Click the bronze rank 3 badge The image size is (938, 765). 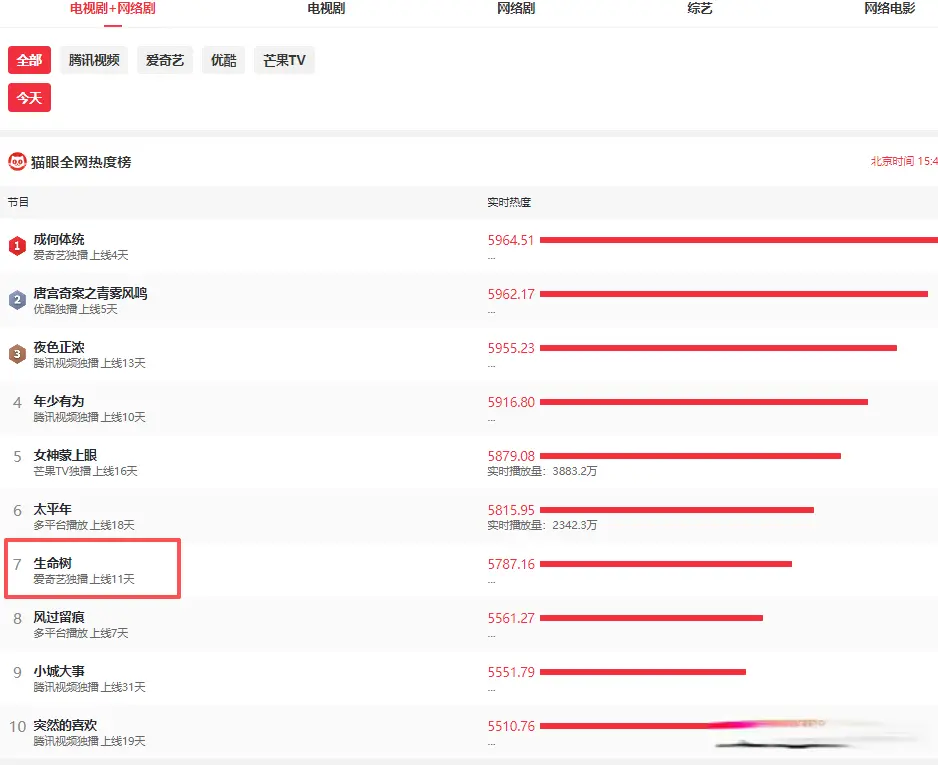tap(17, 354)
